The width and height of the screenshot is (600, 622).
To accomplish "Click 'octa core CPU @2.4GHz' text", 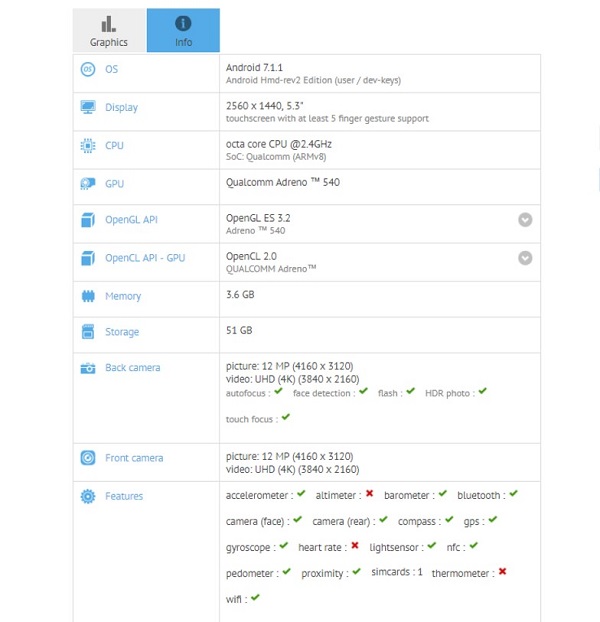I will (279, 144).
